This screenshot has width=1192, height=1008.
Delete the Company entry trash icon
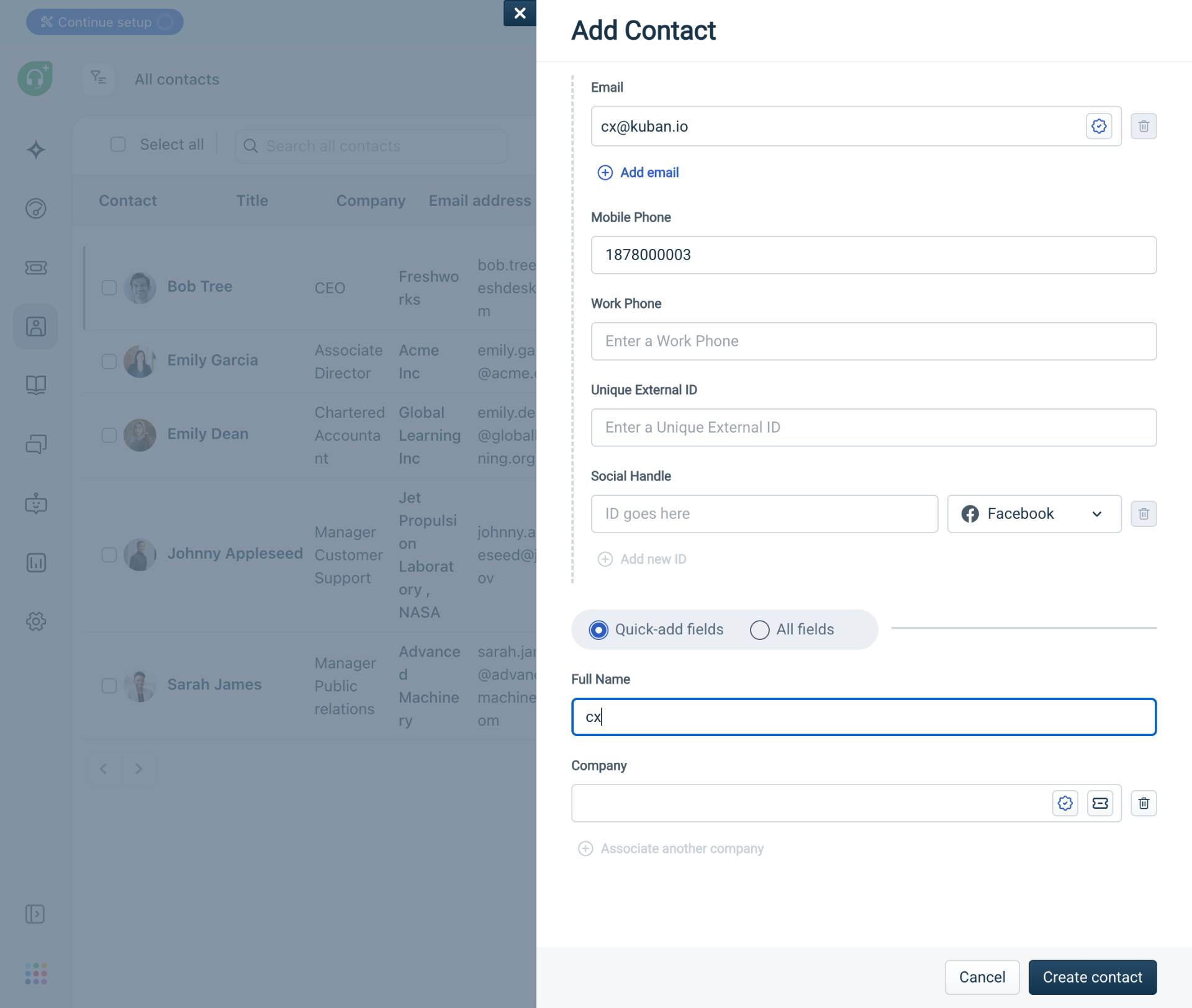click(1144, 803)
